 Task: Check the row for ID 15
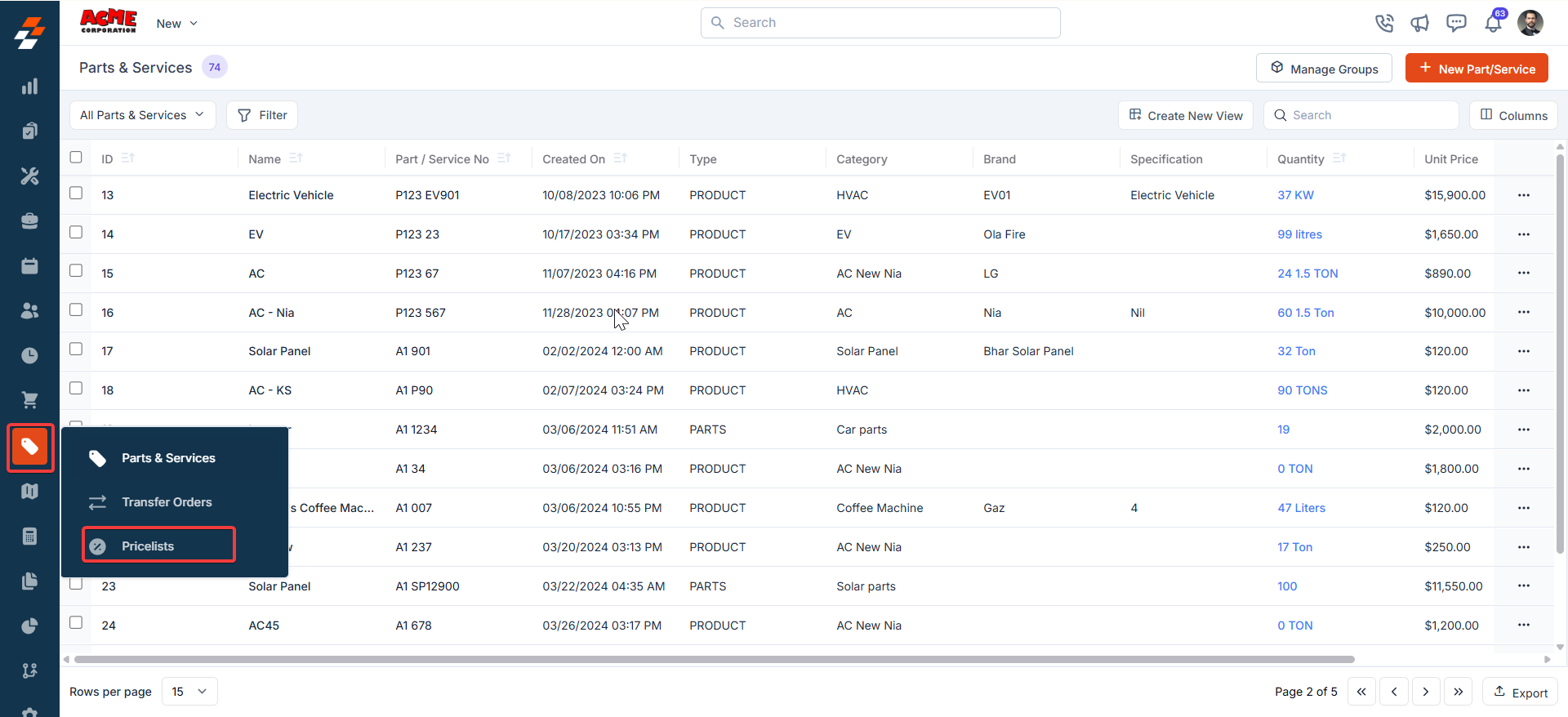[x=76, y=270]
